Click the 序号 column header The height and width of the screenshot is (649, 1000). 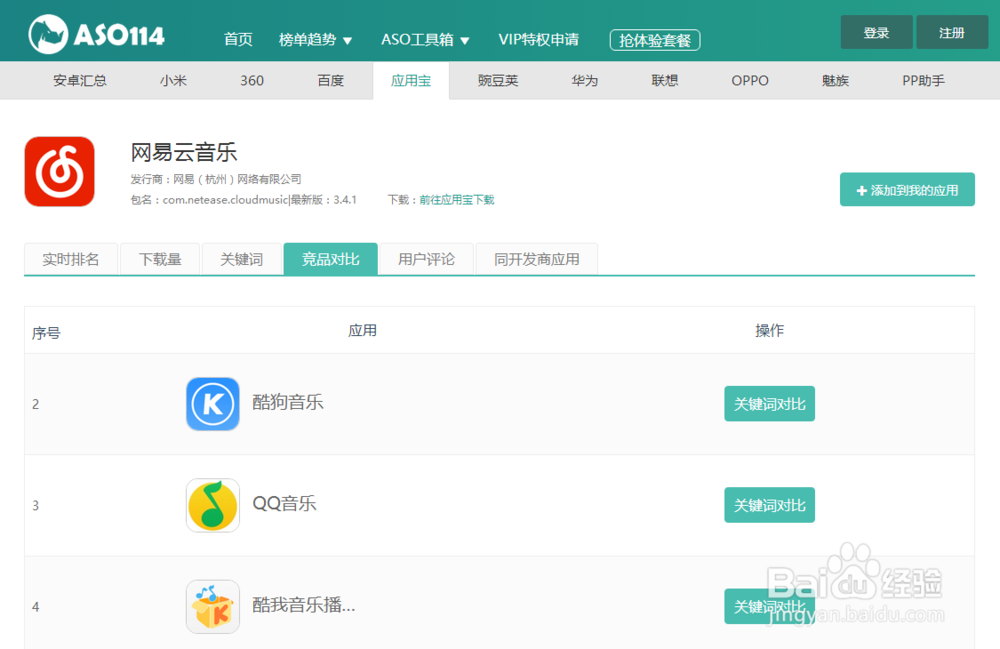pyautogui.click(x=46, y=333)
